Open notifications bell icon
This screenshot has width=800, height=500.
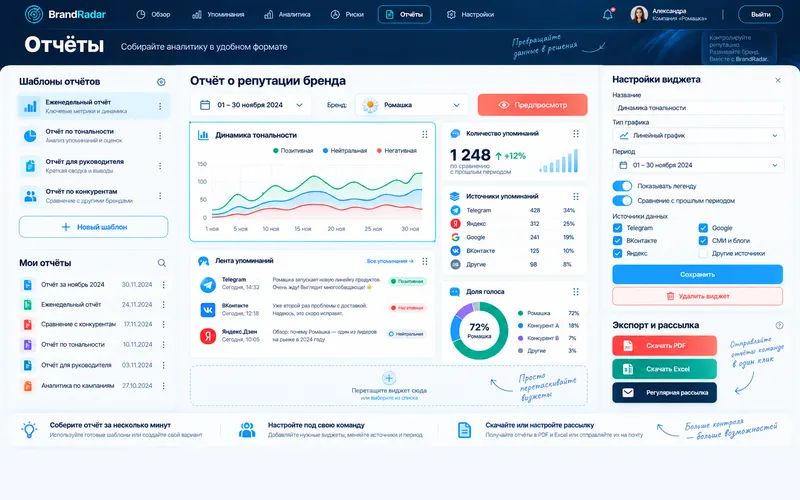(x=608, y=14)
